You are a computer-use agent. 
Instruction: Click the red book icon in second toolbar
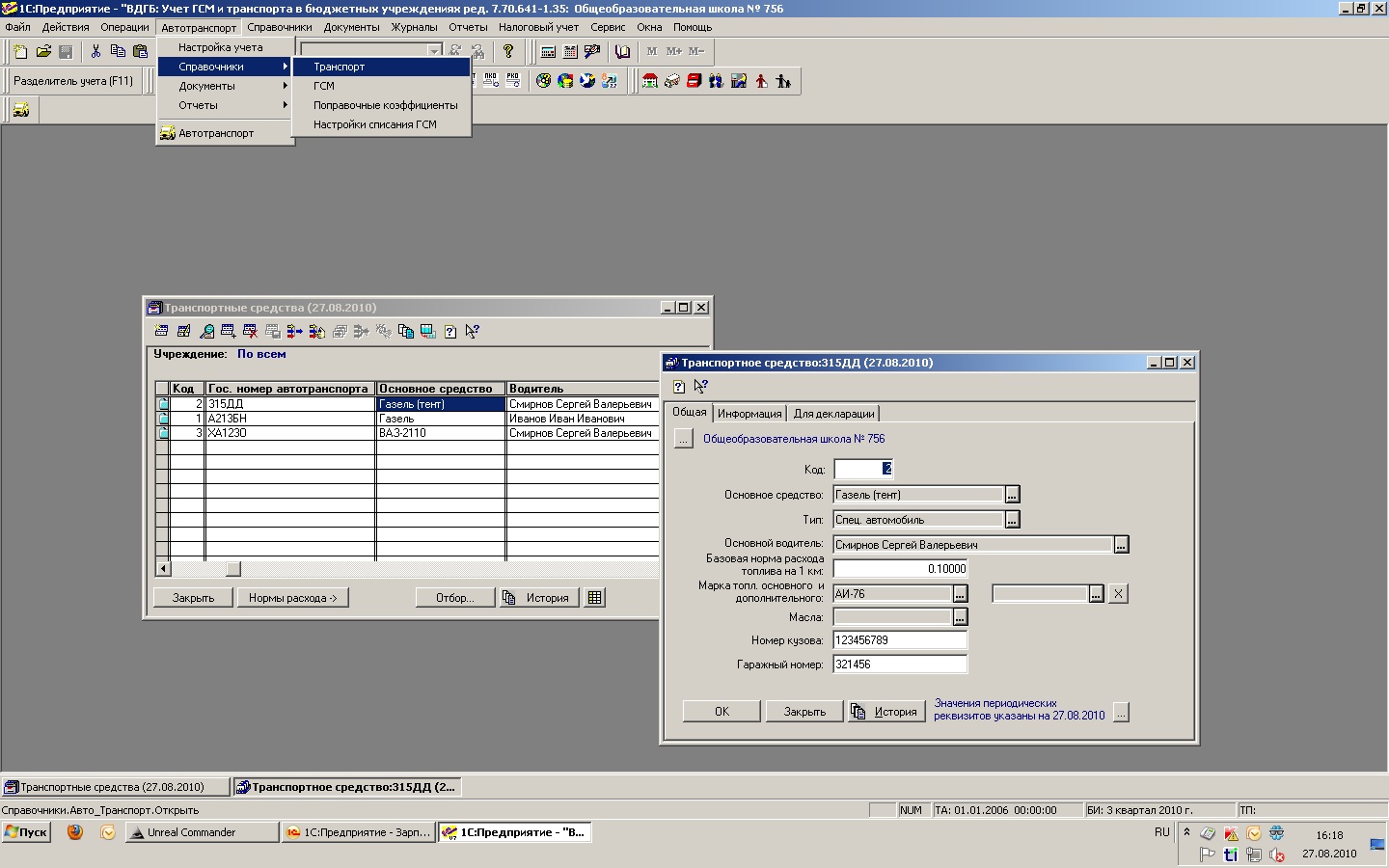click(694, 81)
